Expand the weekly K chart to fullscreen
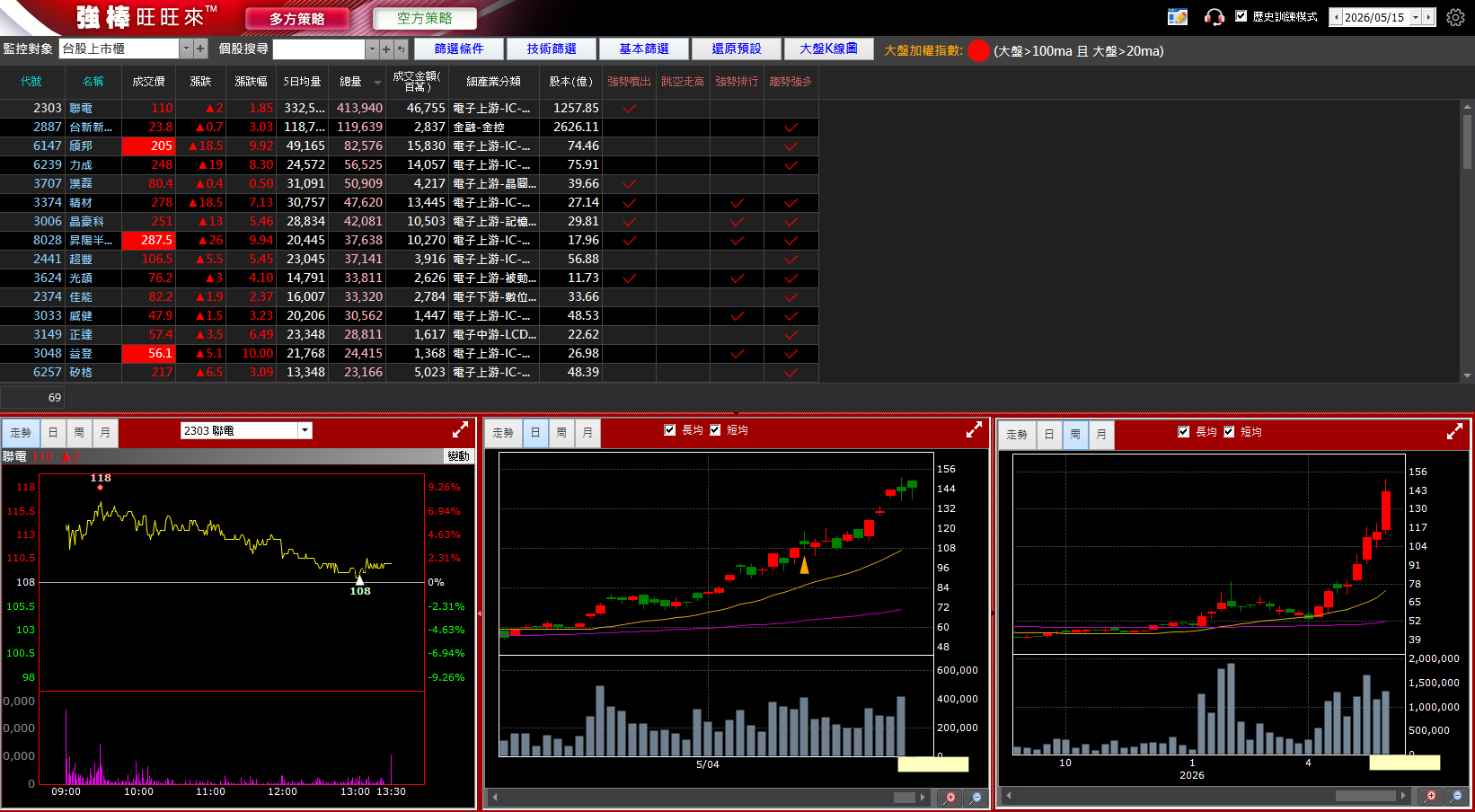This screenshot has width=1475, height=812. coord(1455,432)
